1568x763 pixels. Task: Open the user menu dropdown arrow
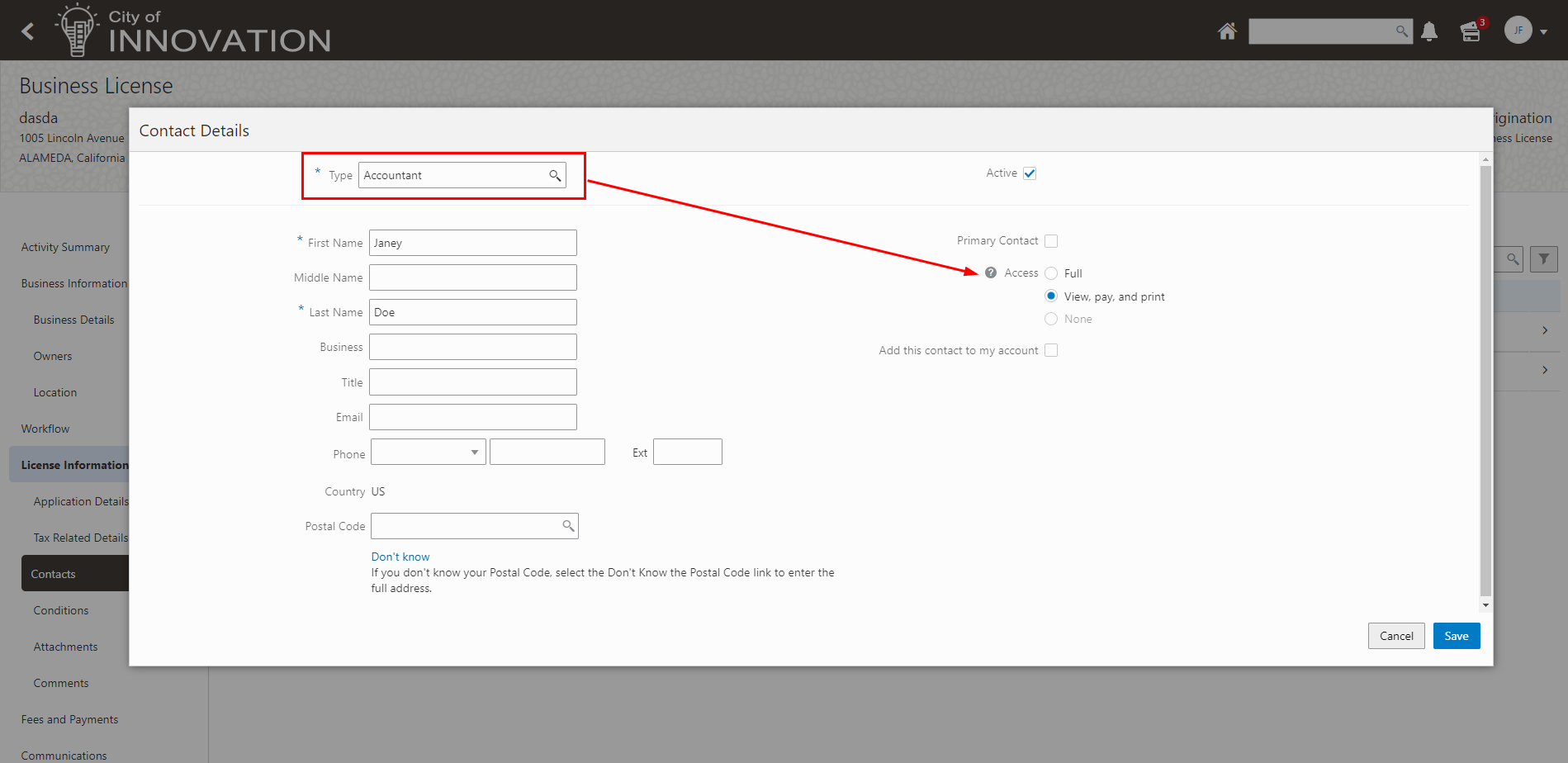point(1543,32)
